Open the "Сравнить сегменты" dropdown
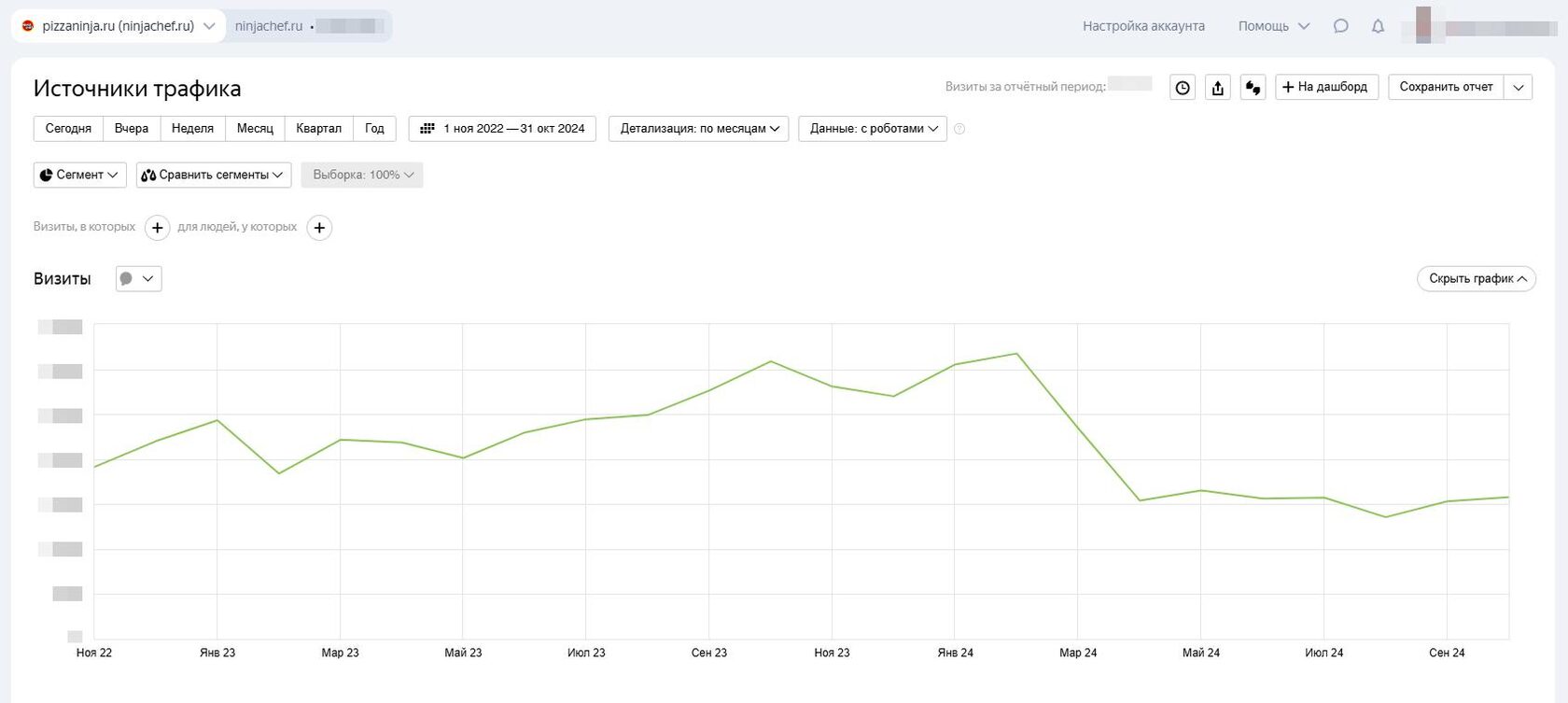Viewport: 1568px width, 703px height. (213, 176)
